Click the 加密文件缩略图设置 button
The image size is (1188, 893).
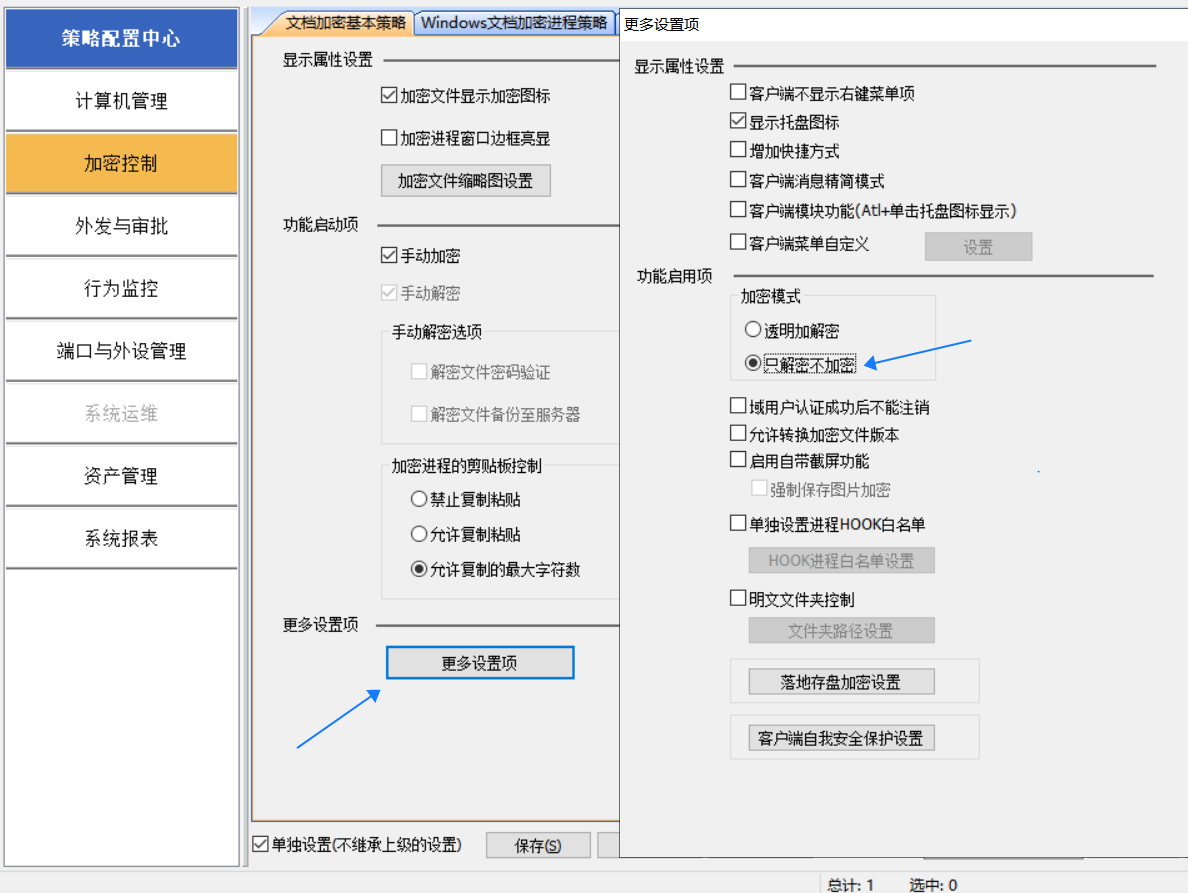(x=465, y=181)
